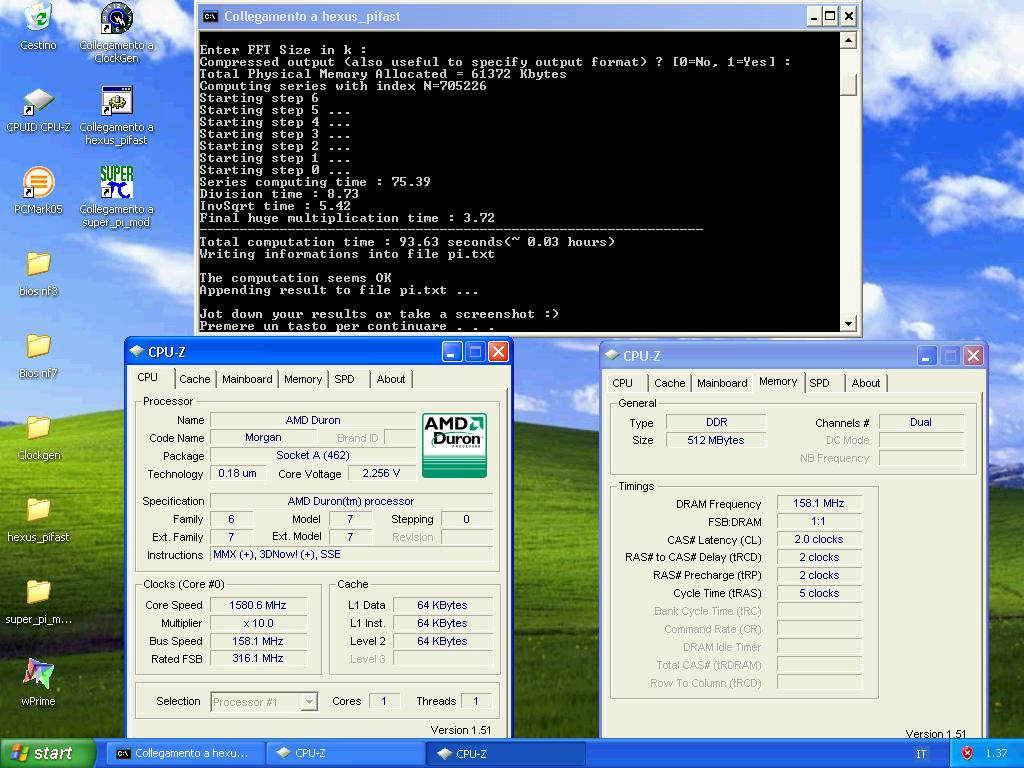1024x768 pixels.
Task: Click the Bus Speed 158.1 MHz field
Action: pyautogui.click(x=258, y=641)
